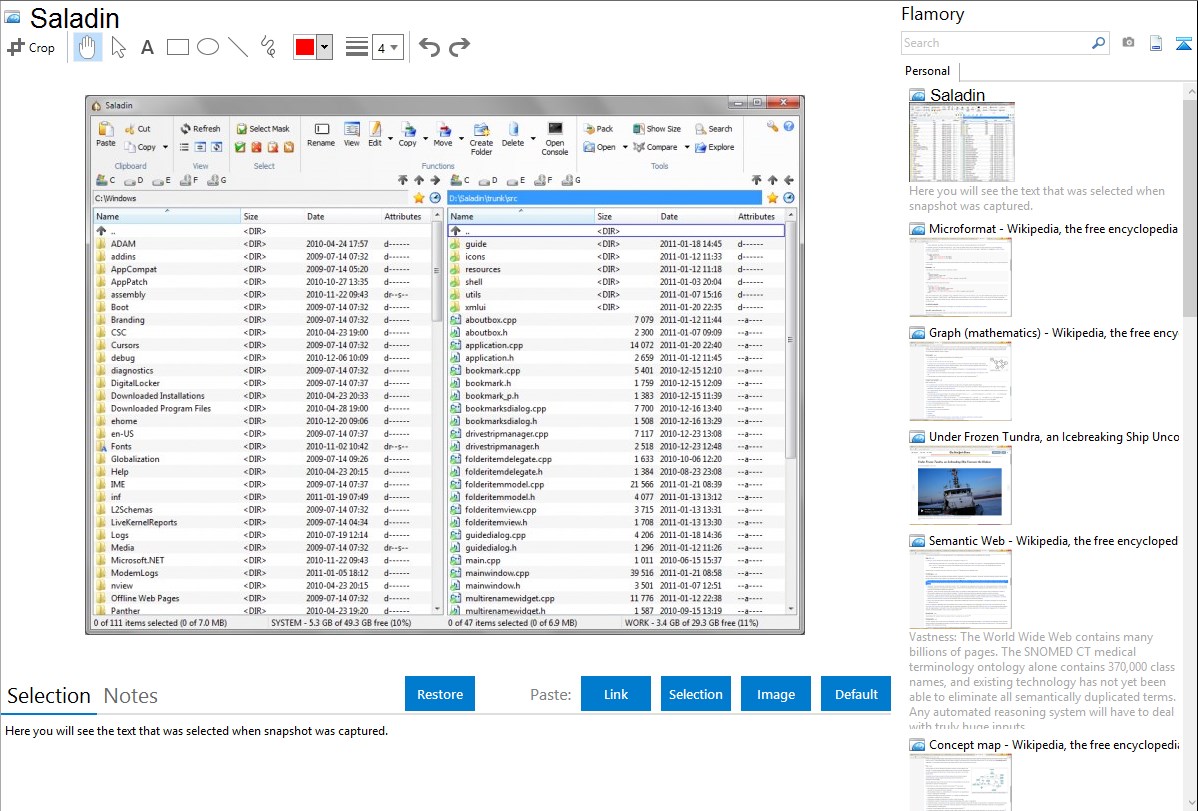Click Create Folder in Saladin toolbar
This screenshot has height=811, width=1198.
point(481,139)
